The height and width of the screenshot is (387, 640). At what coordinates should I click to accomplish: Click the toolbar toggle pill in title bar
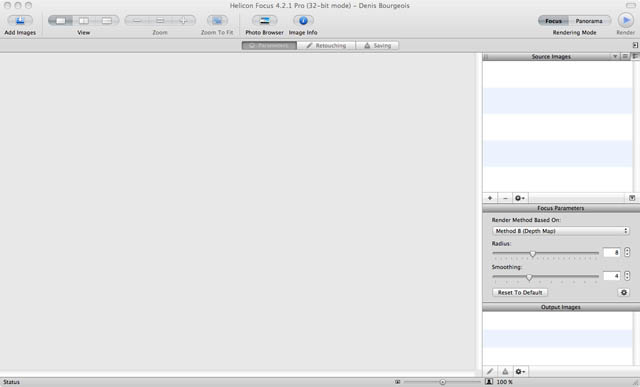click(x=631, y=6)
